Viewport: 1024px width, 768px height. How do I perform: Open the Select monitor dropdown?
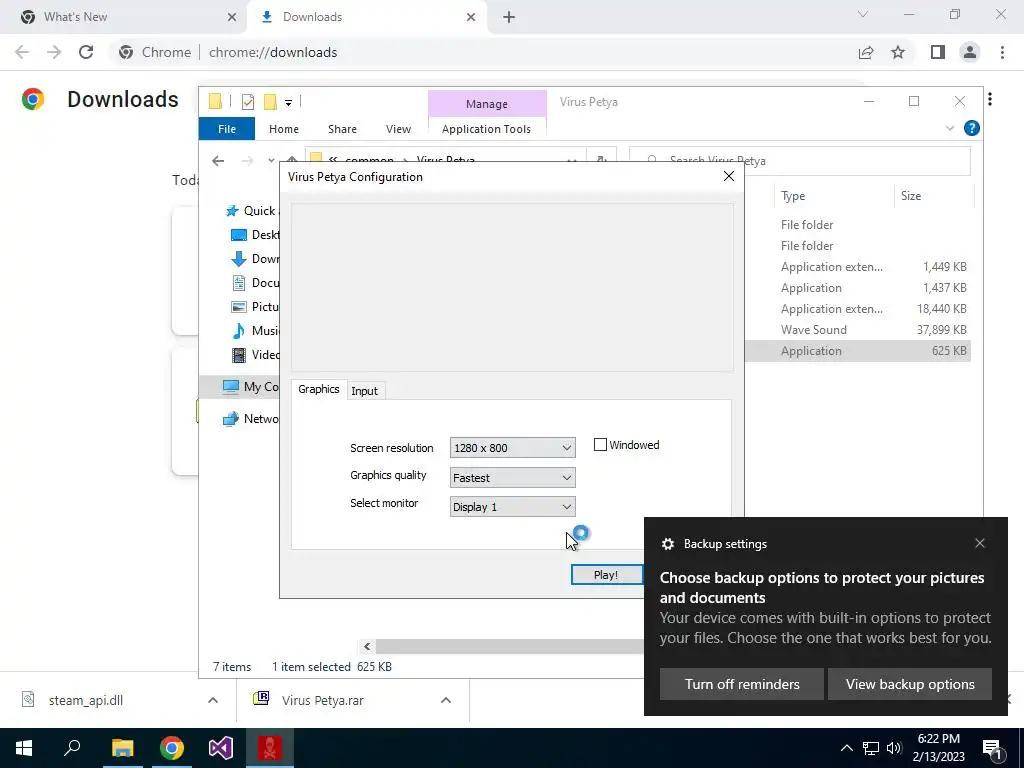pyautogui.click(x=512, y=507)
